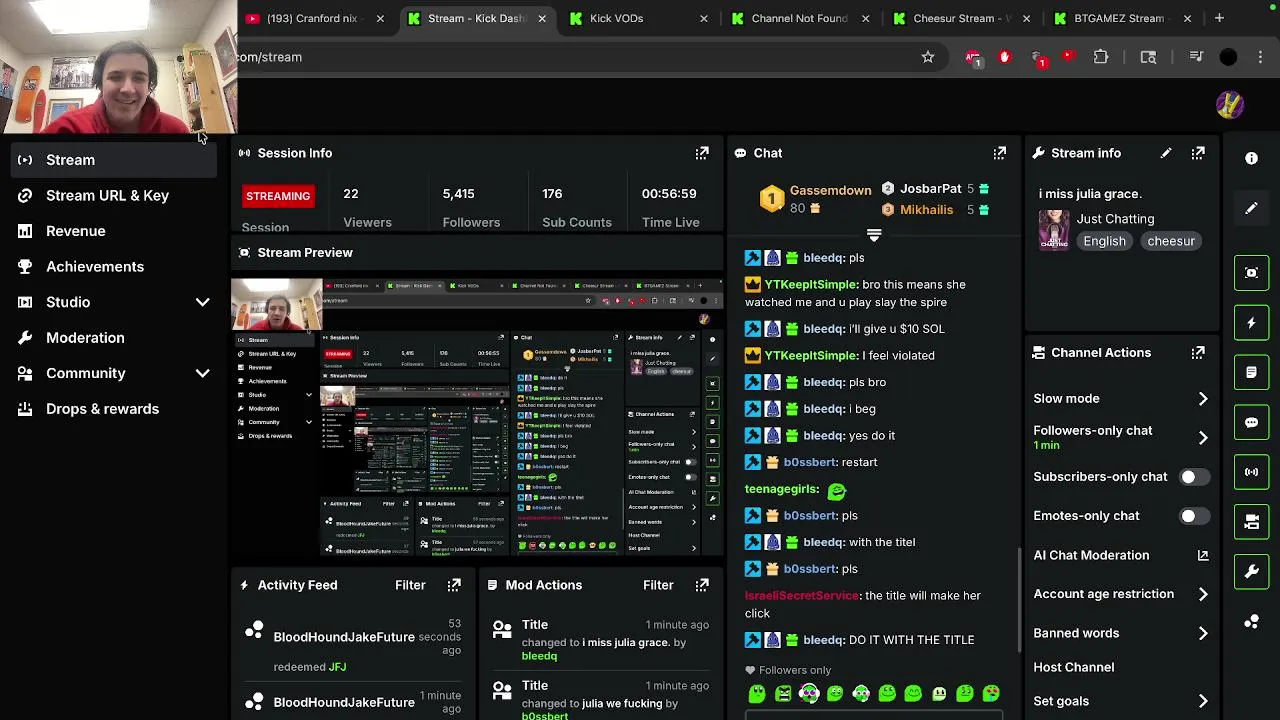Screen dimensions: 1280x720
Task: Edit stream info with the pencil icon
Action: click(1166, 153)
